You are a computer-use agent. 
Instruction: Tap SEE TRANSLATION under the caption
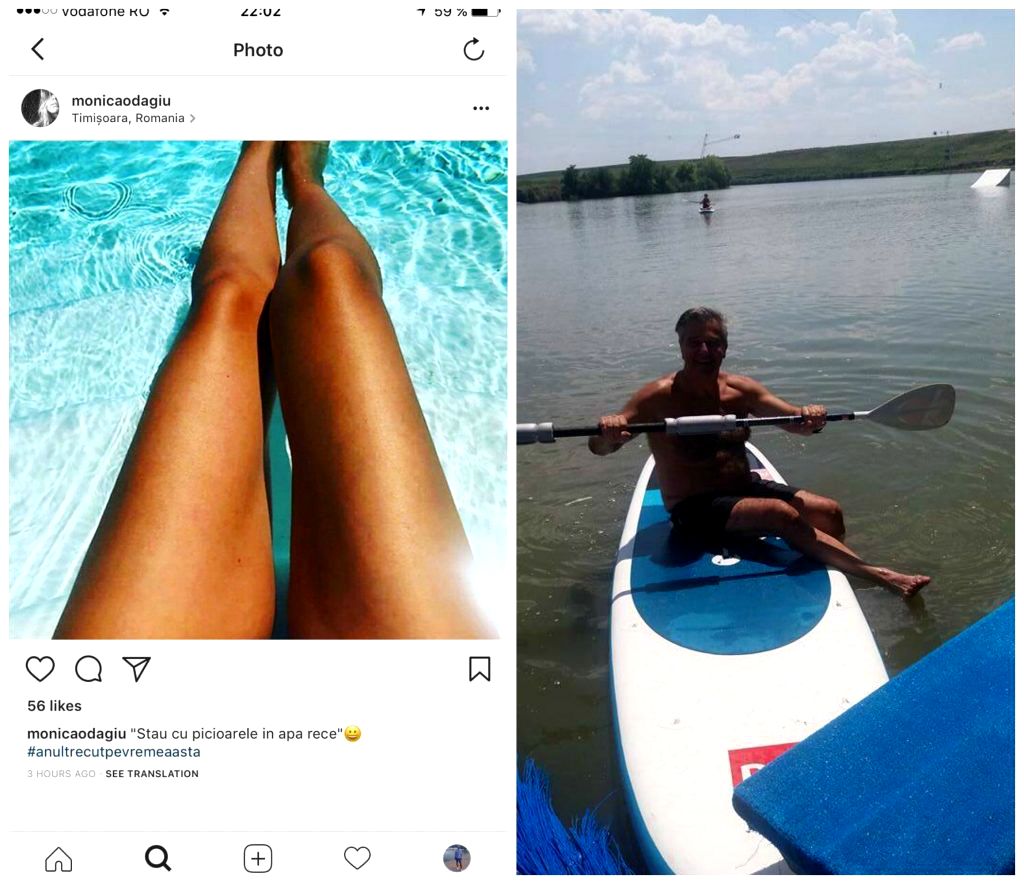(x=152, y=774)
